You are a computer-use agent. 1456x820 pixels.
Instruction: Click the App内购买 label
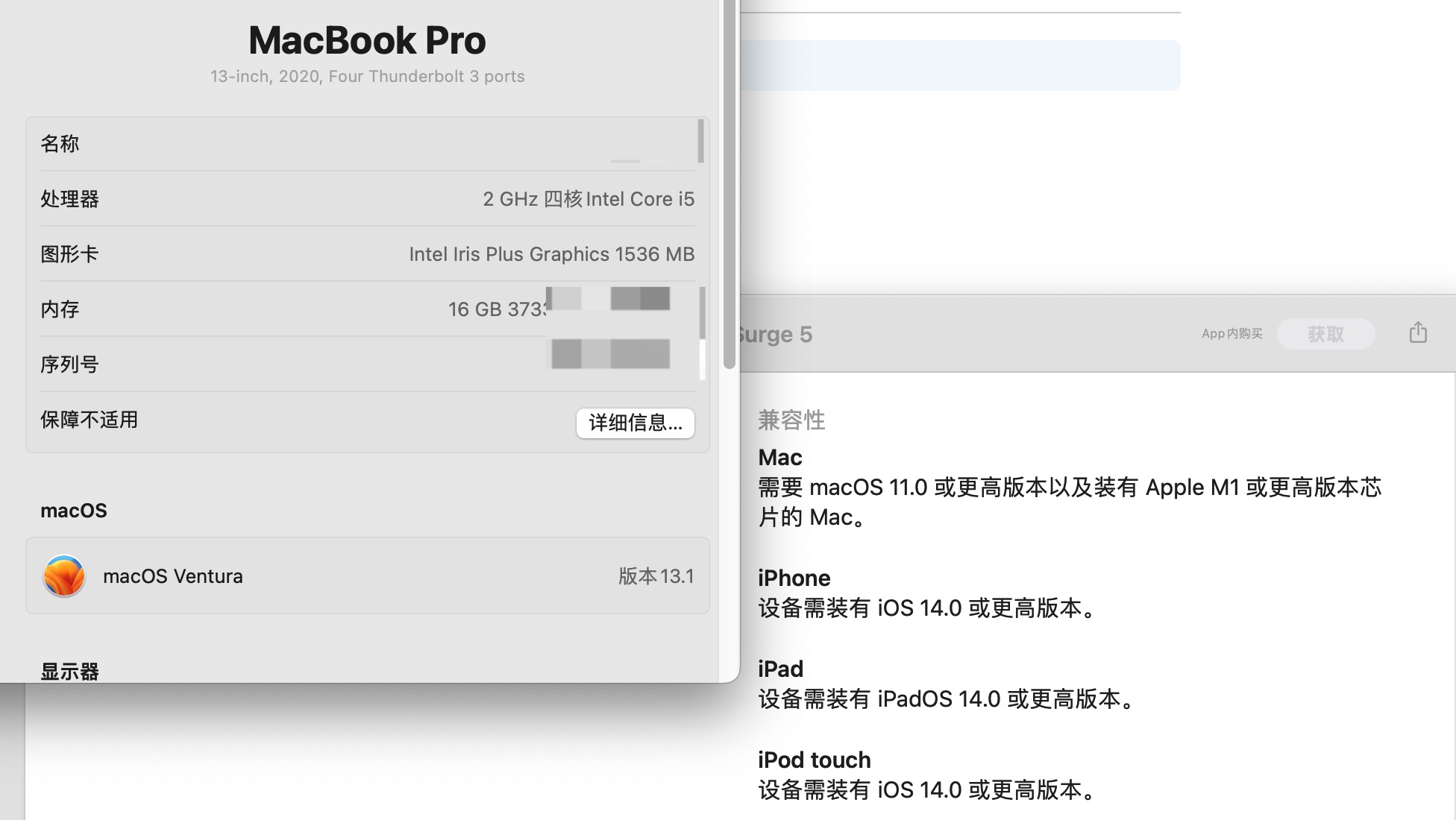(1231, 333)
